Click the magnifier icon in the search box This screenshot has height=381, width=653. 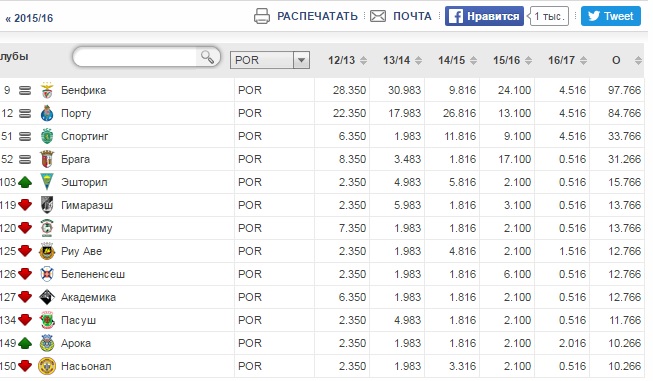(x=207, y=57)
